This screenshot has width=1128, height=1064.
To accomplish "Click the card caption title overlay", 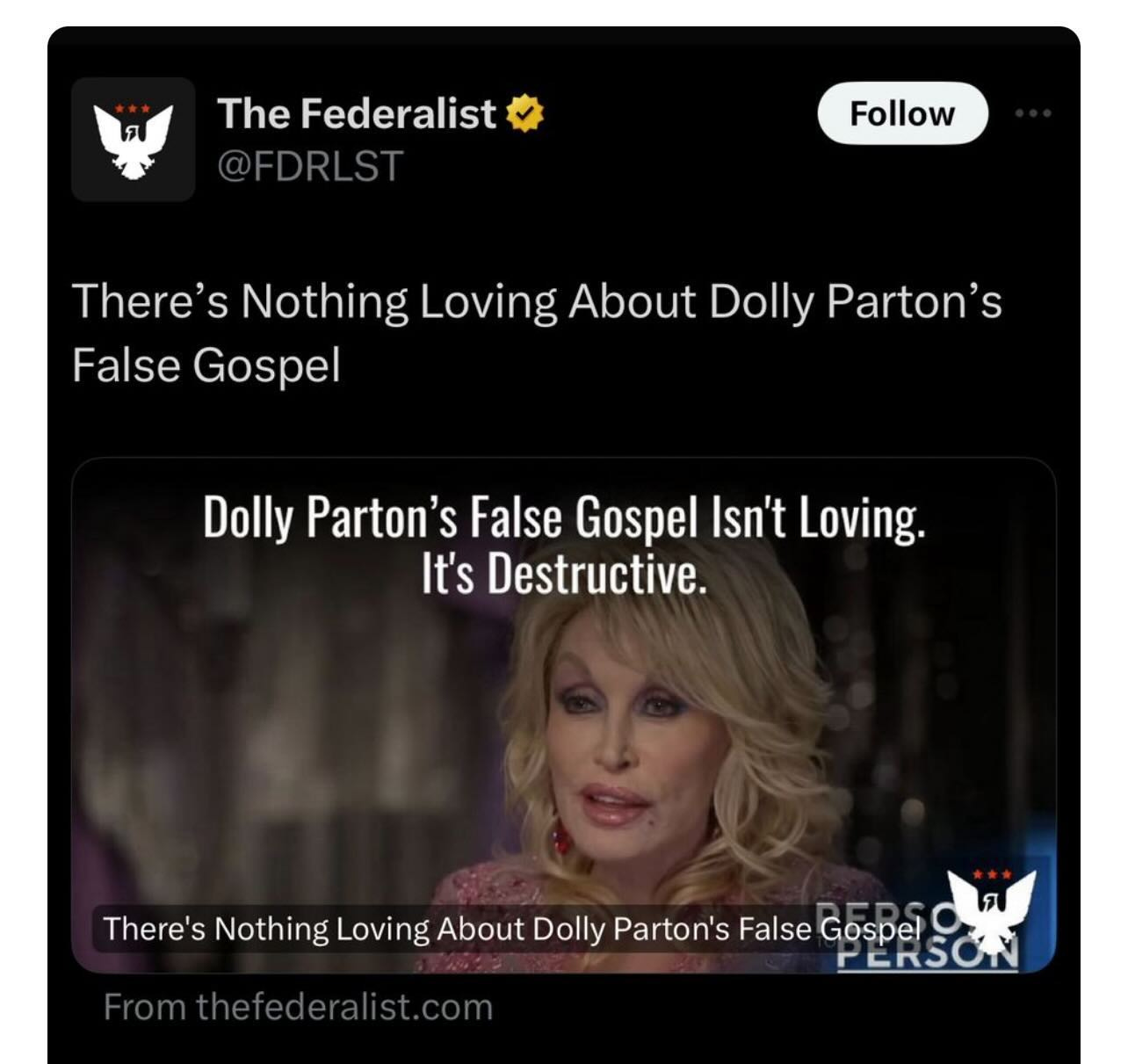I will 512,929.
